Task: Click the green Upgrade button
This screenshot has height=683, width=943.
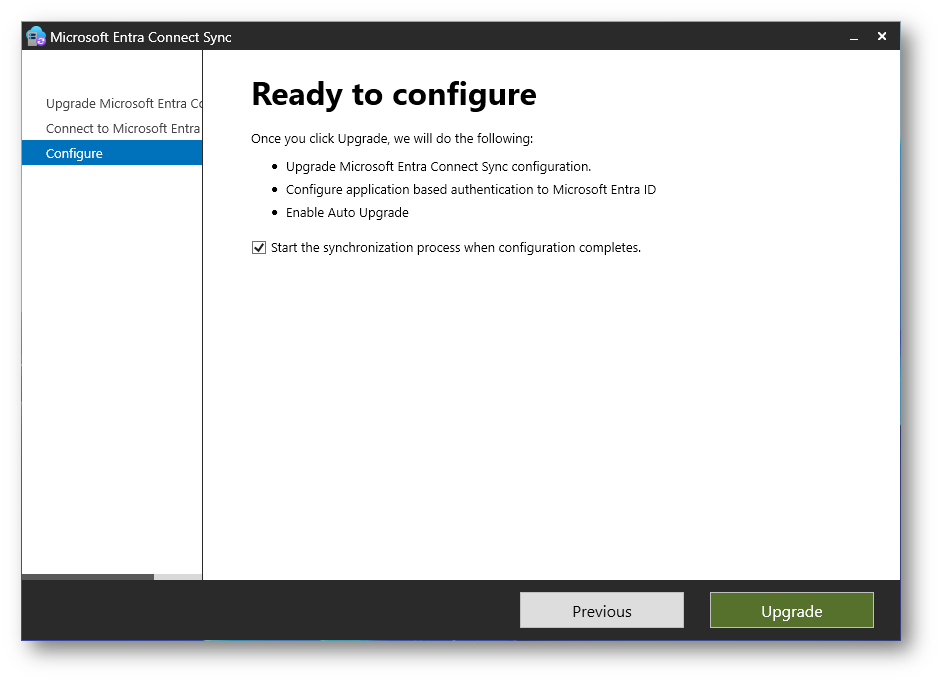Action: (791, 611)
